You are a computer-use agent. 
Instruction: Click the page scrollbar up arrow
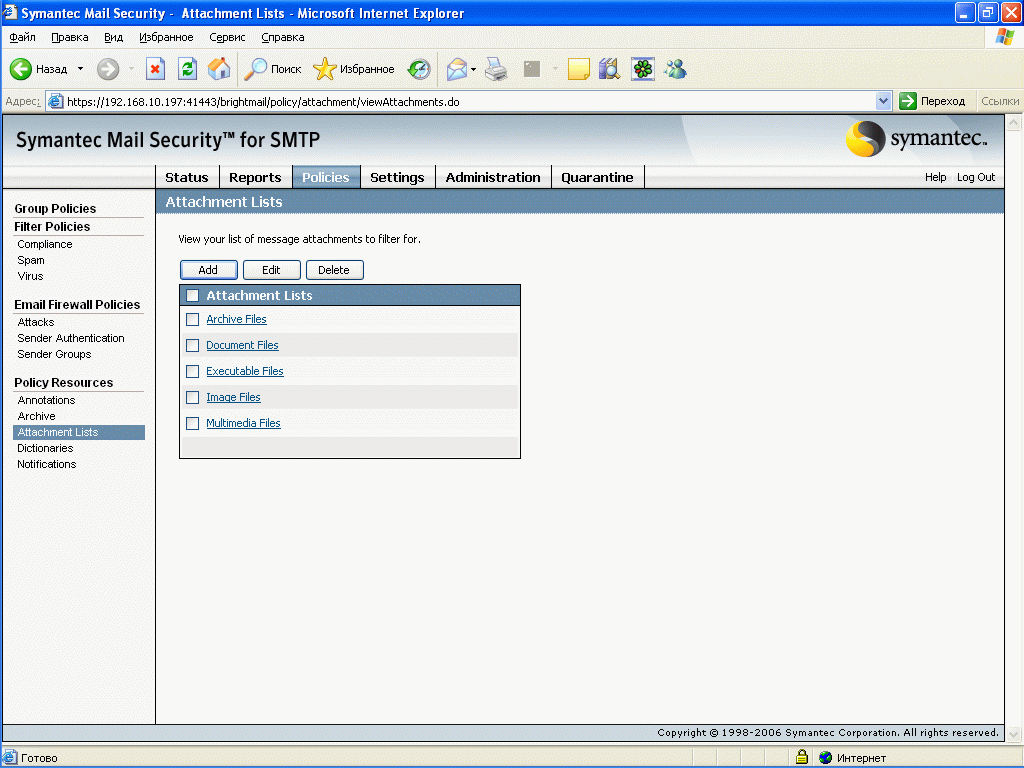[1014, 123]
